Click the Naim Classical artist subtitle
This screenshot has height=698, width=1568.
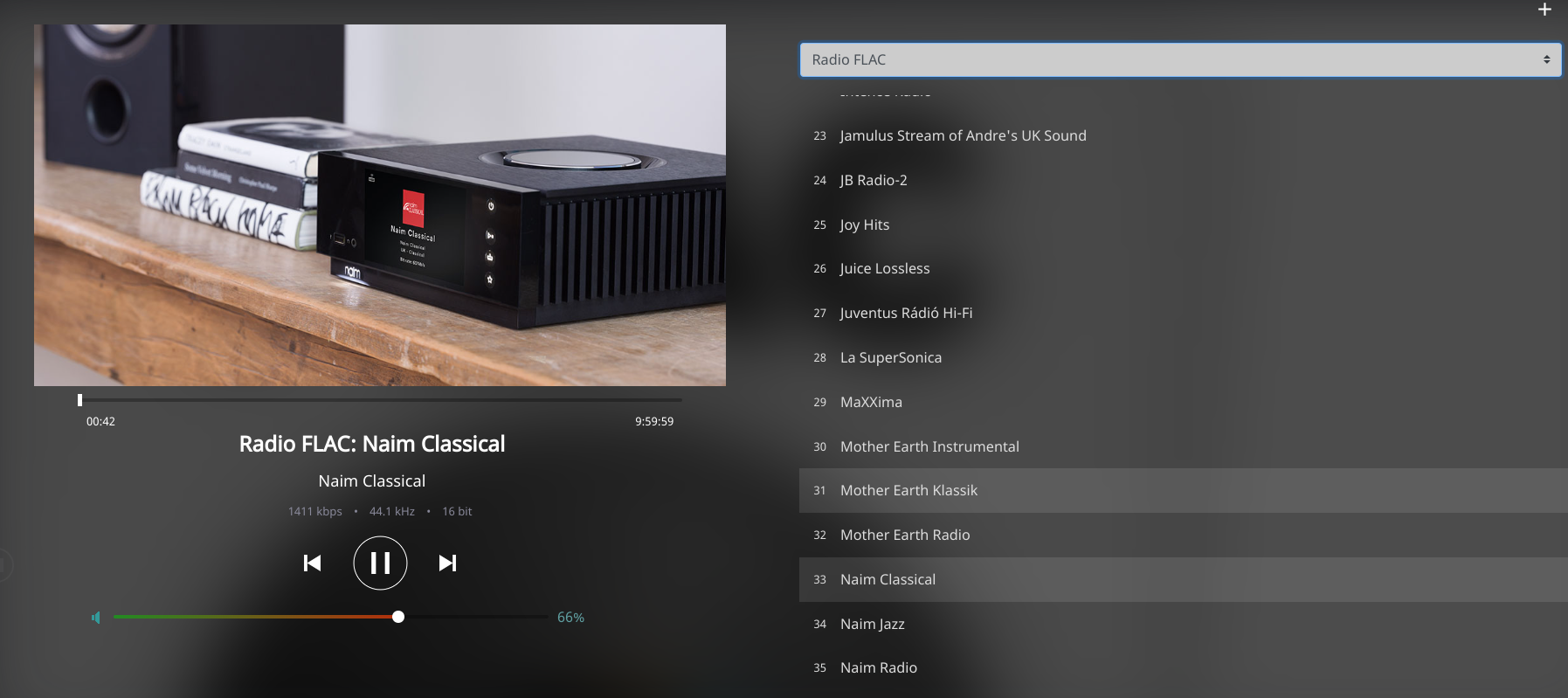[x=372, y=480]
